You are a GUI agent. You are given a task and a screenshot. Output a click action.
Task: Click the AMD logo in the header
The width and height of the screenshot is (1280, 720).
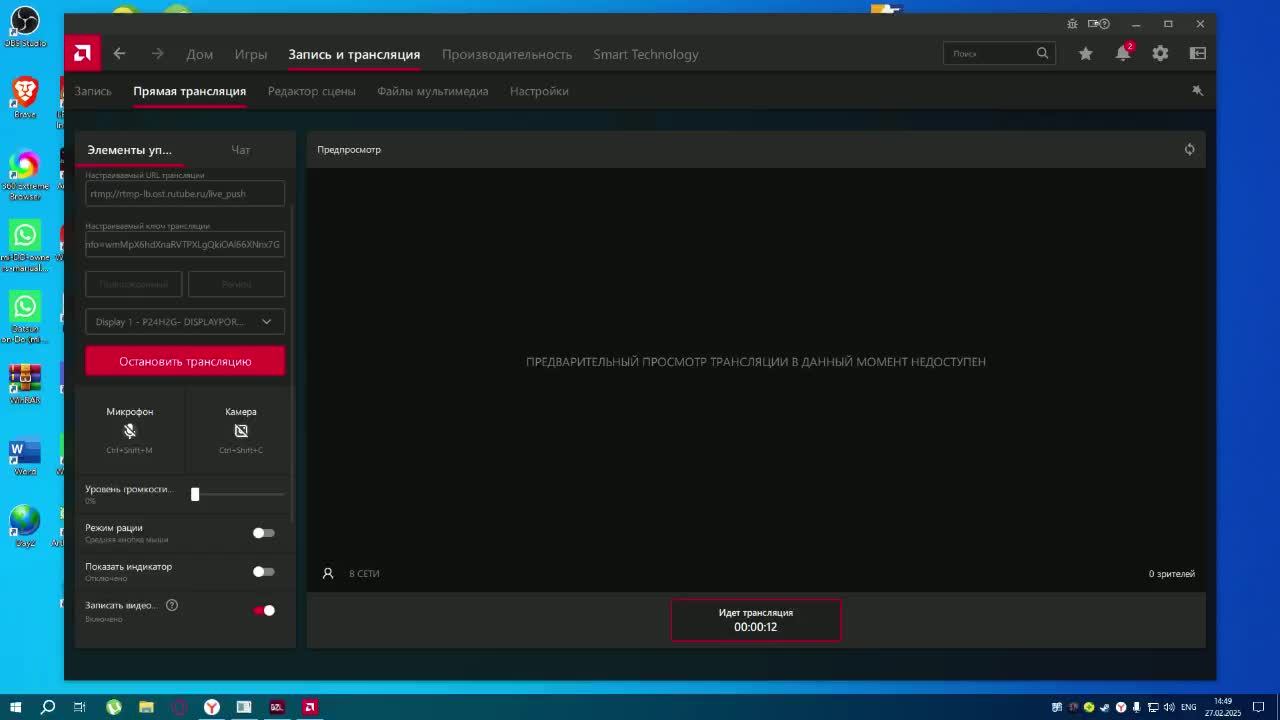point(83,54)
